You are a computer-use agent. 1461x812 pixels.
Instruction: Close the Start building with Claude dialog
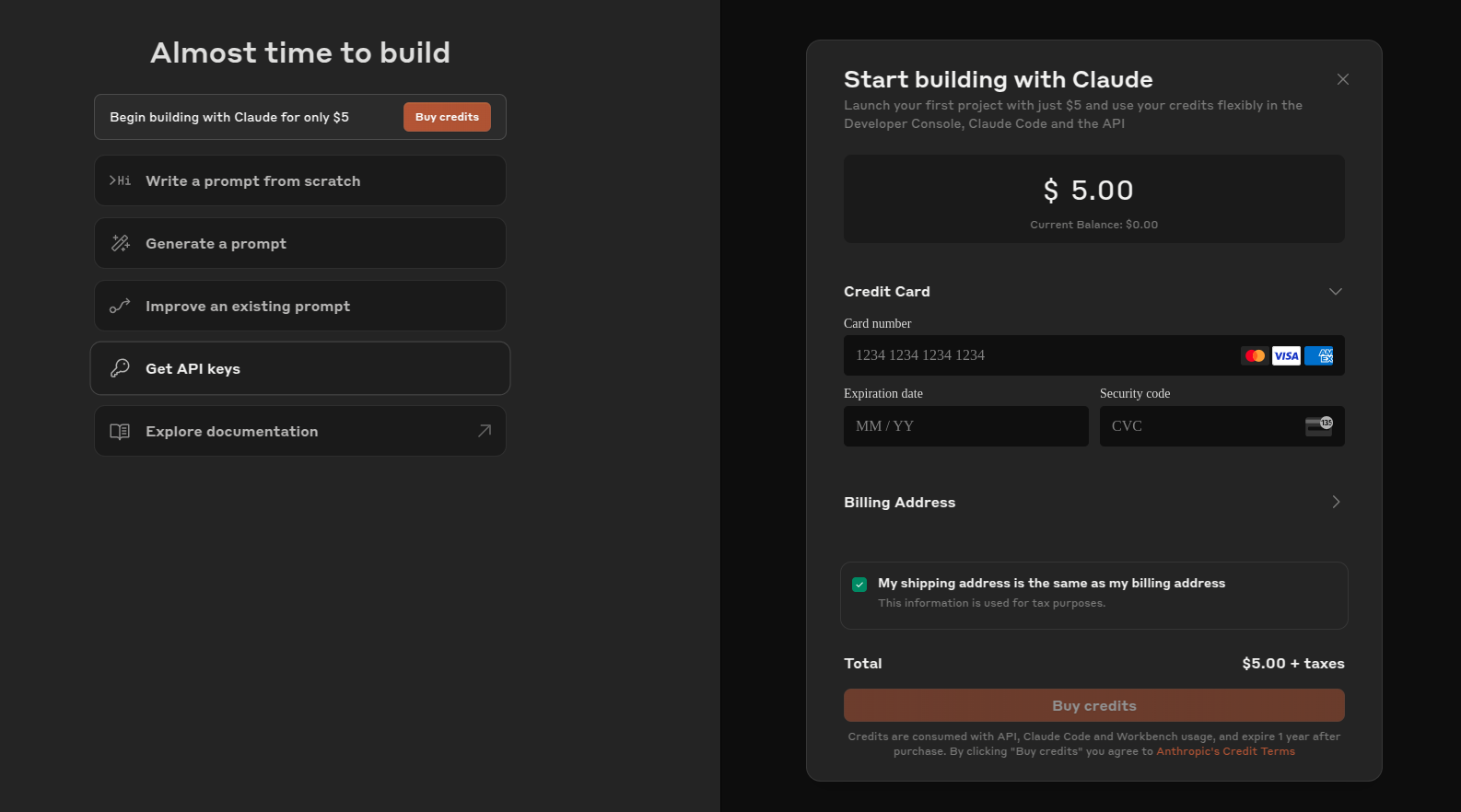tap(1342, 79)
